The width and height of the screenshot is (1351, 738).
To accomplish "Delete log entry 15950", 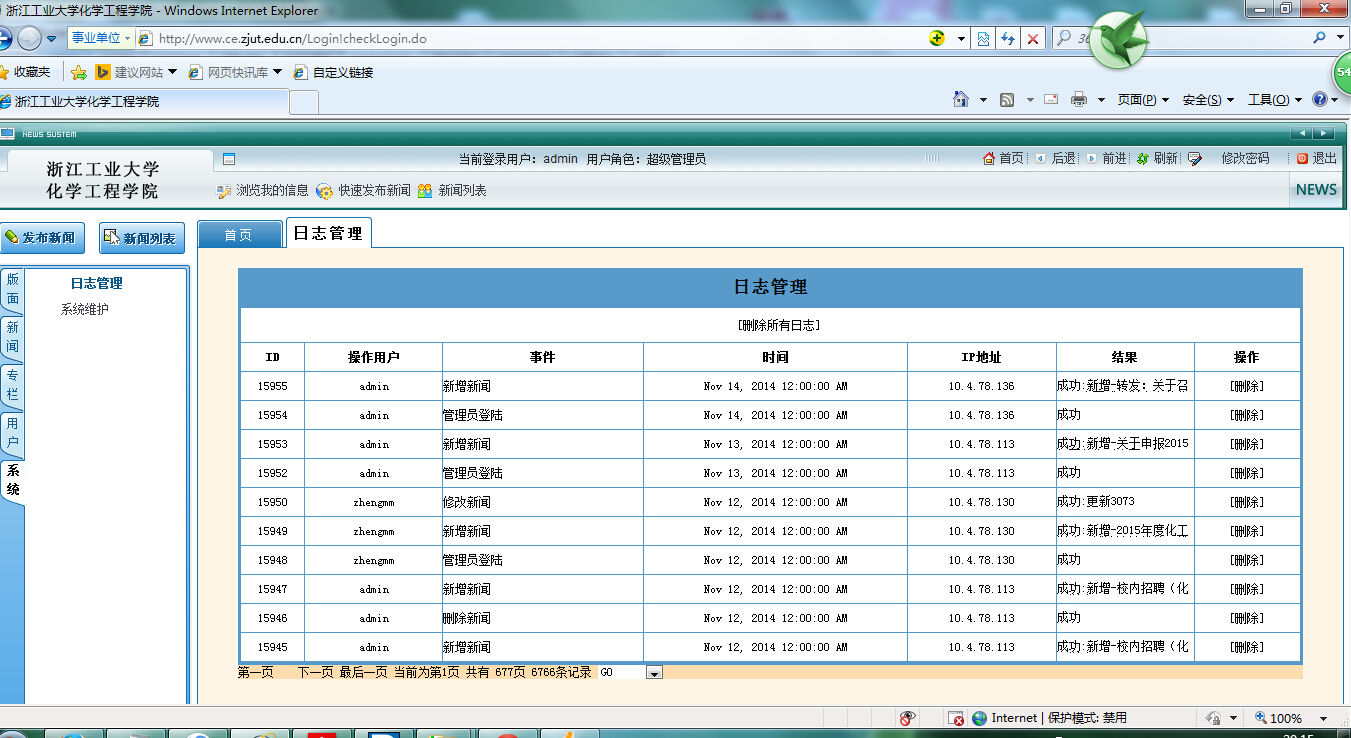I will pyautogui.click(x=1247, y=502).
